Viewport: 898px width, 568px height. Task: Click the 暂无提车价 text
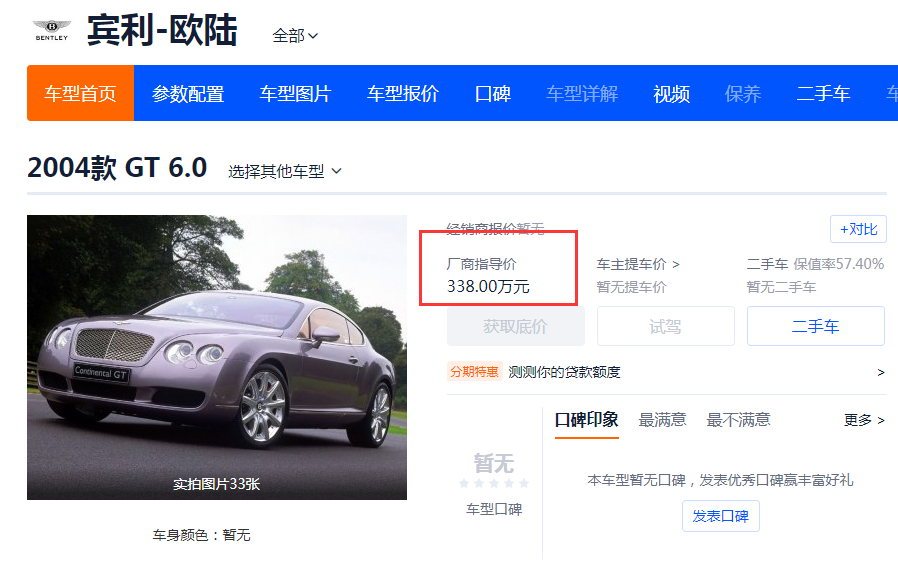click(x=632, y=287)
